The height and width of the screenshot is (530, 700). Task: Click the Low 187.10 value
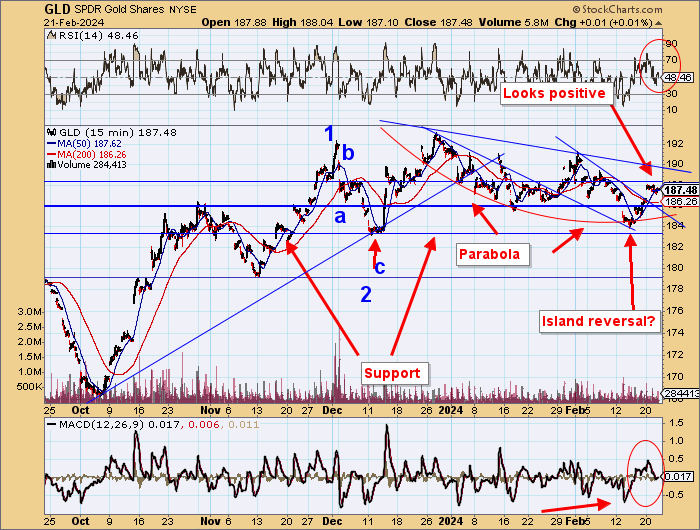(x=368, y=22)
